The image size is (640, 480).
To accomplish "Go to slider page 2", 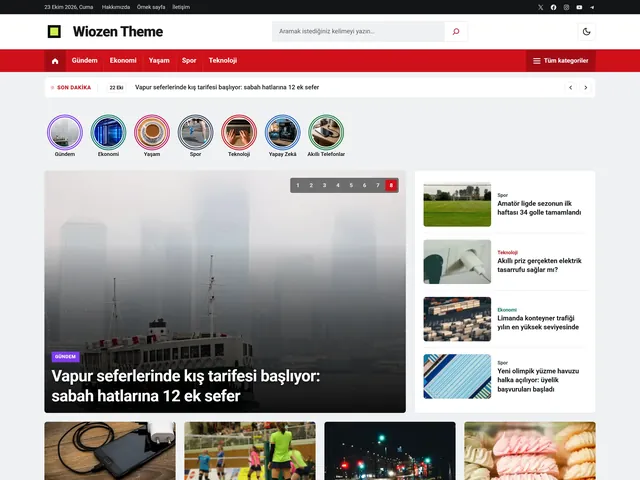I will 311,185.
